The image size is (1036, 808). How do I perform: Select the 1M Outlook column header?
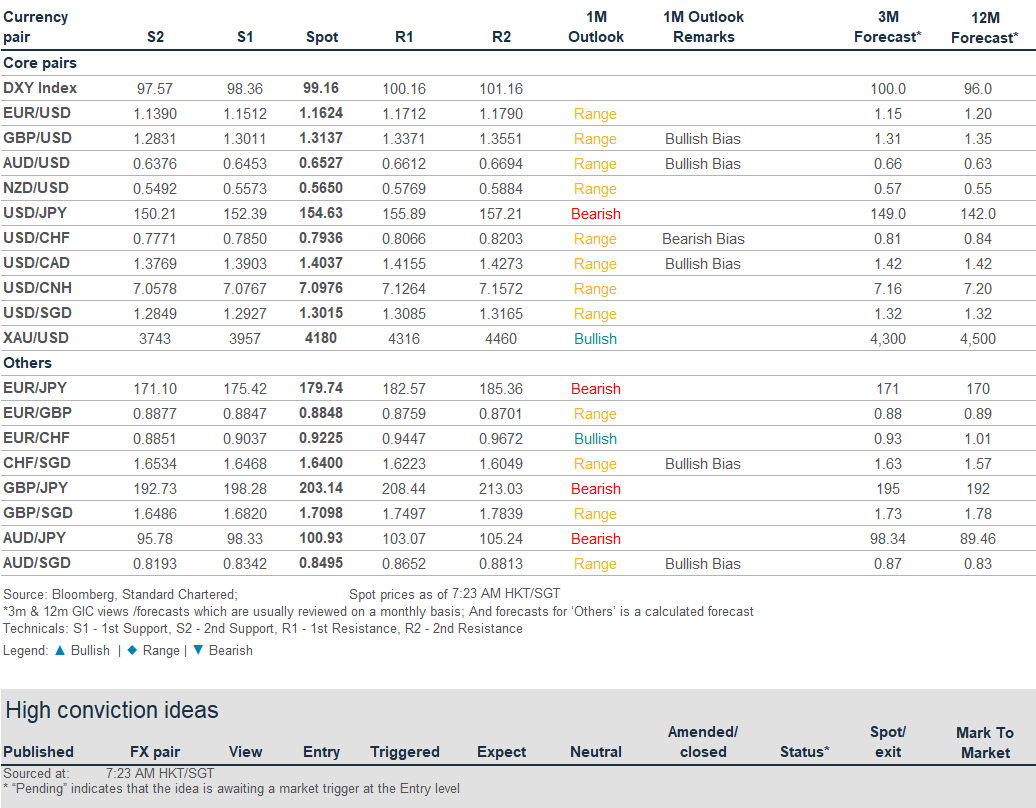596,27
